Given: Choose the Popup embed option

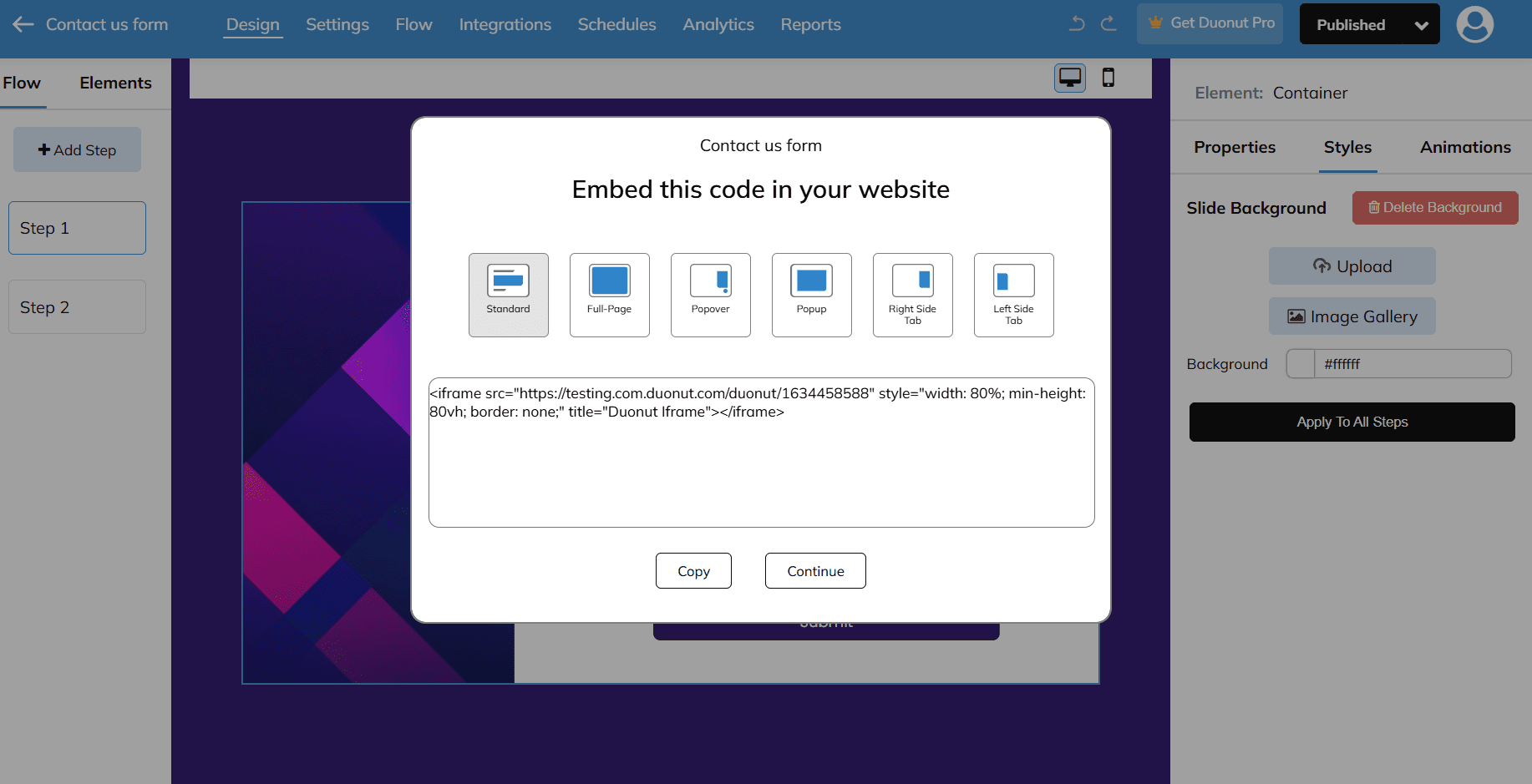Looking at the screenshot, I should tap(811, 295).
